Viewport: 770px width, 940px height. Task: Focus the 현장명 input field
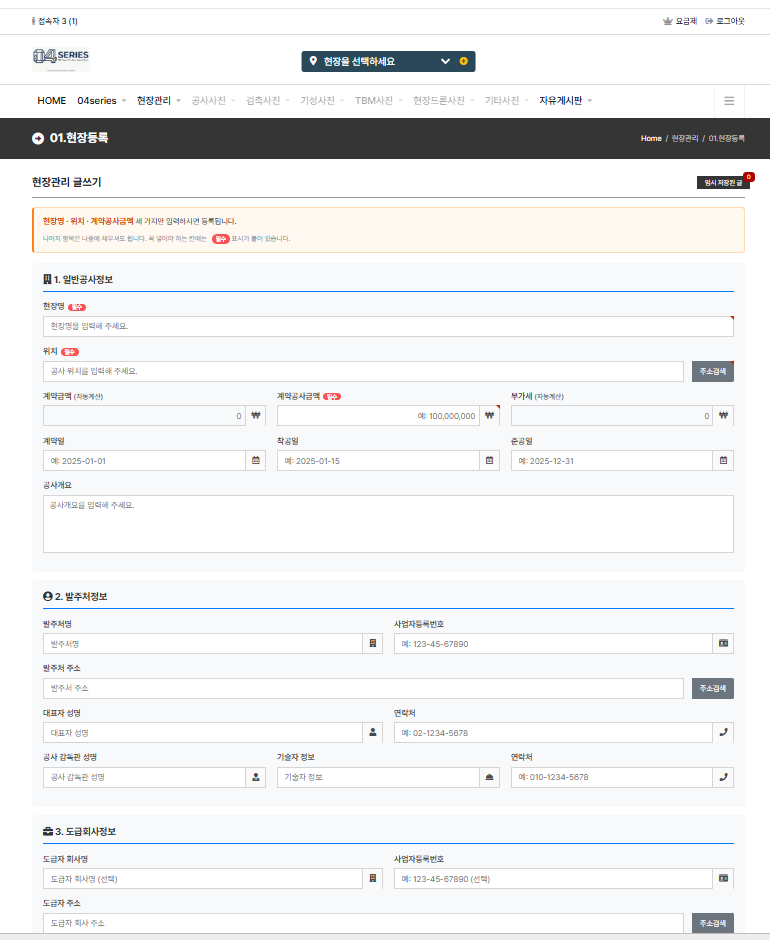tap(388, 326)
